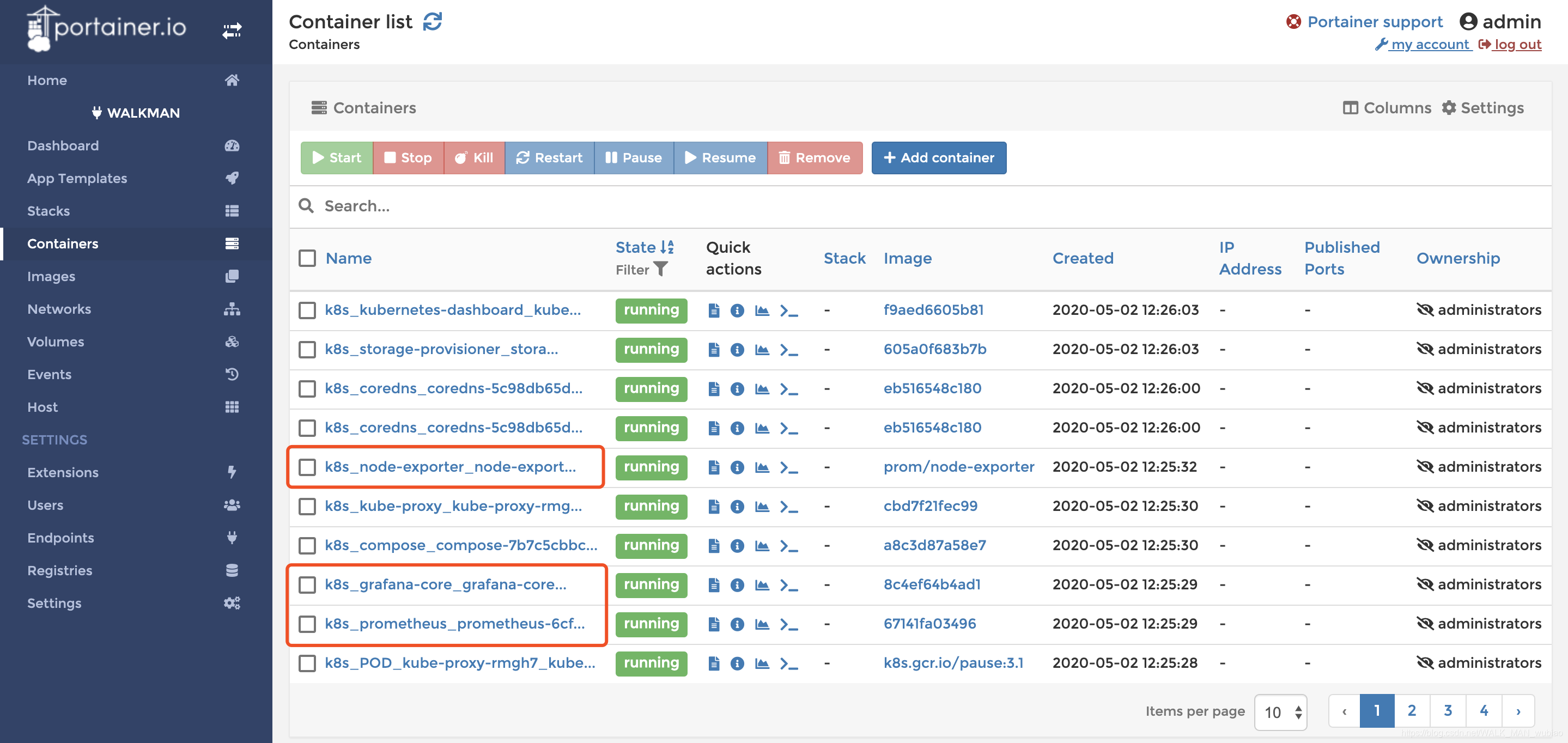
Task: Open Users in the sidebar
Action: click(136, 505)
